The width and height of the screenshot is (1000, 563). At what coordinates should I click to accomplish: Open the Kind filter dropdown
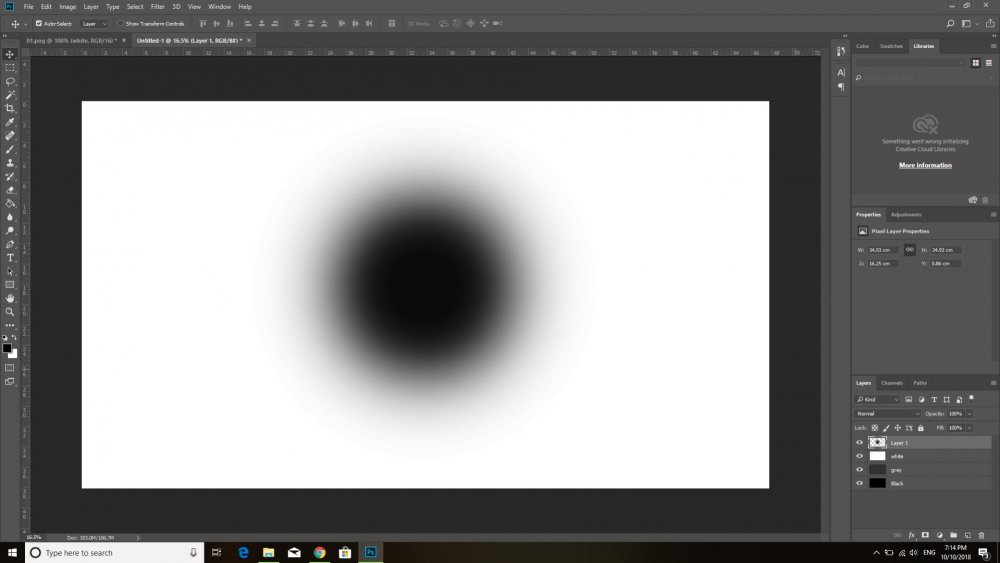point(880,400)
